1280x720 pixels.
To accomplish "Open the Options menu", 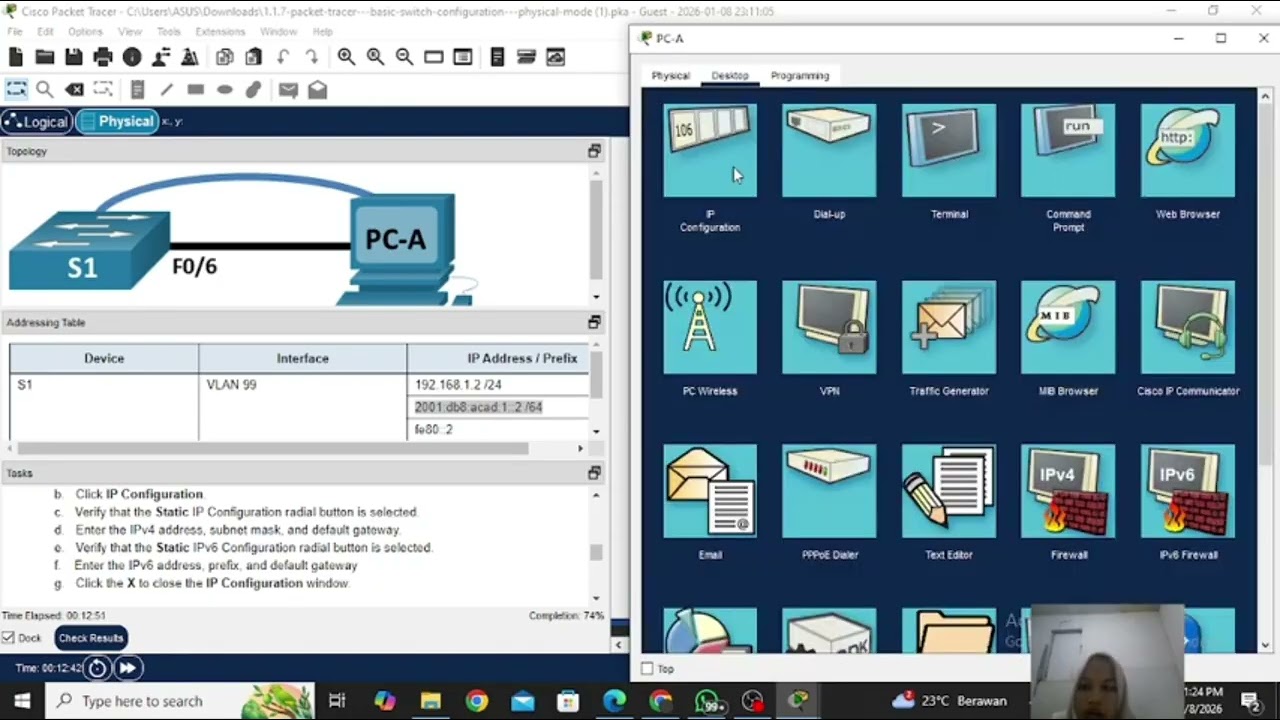I will pos(85,32).
